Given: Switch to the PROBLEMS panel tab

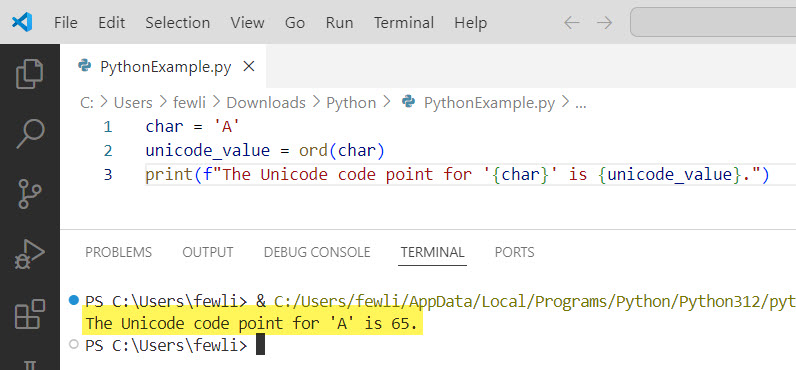Looking at the screenshot, I should click(118, 252).
